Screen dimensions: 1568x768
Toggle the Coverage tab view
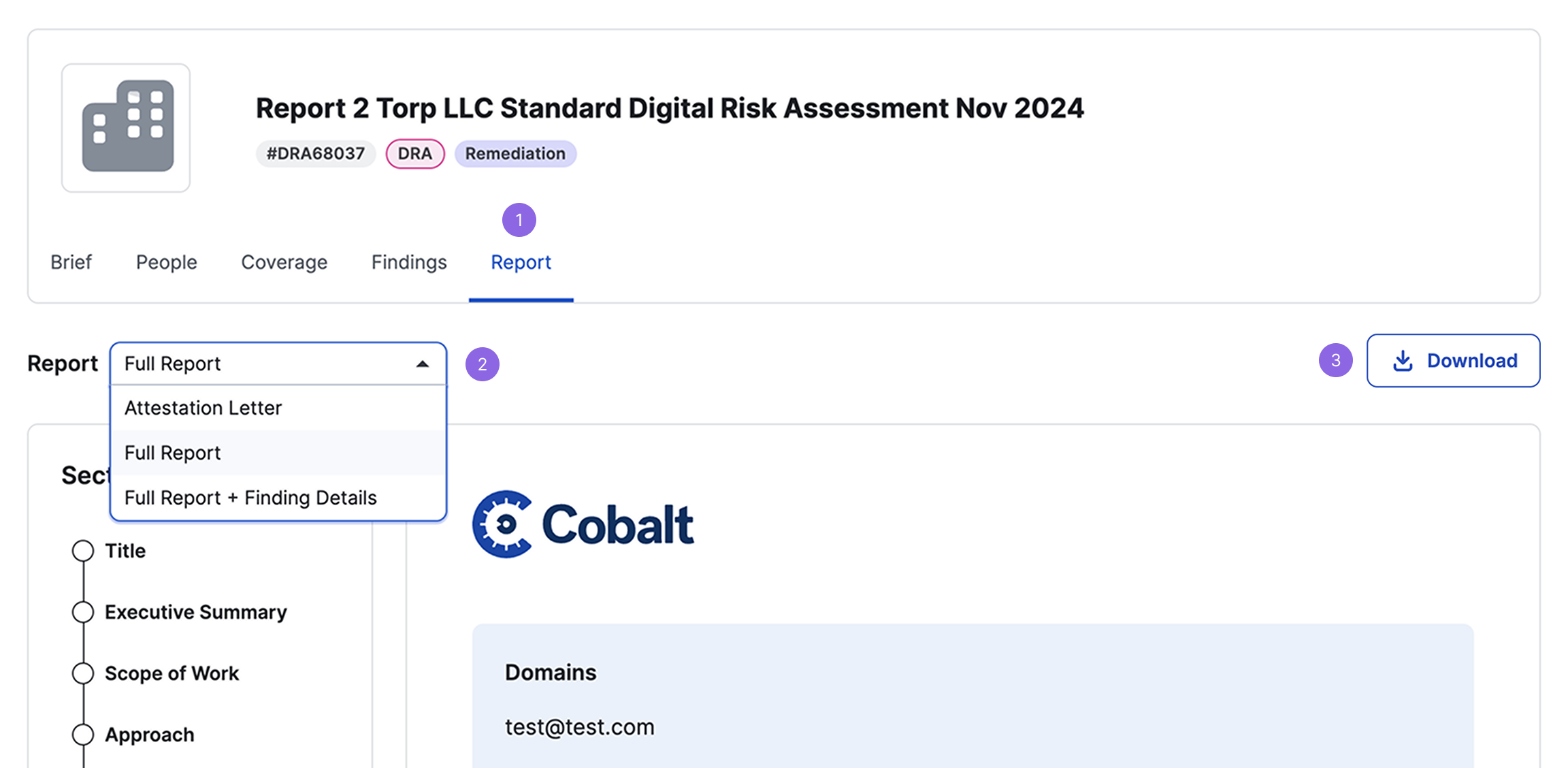(283, 262)
